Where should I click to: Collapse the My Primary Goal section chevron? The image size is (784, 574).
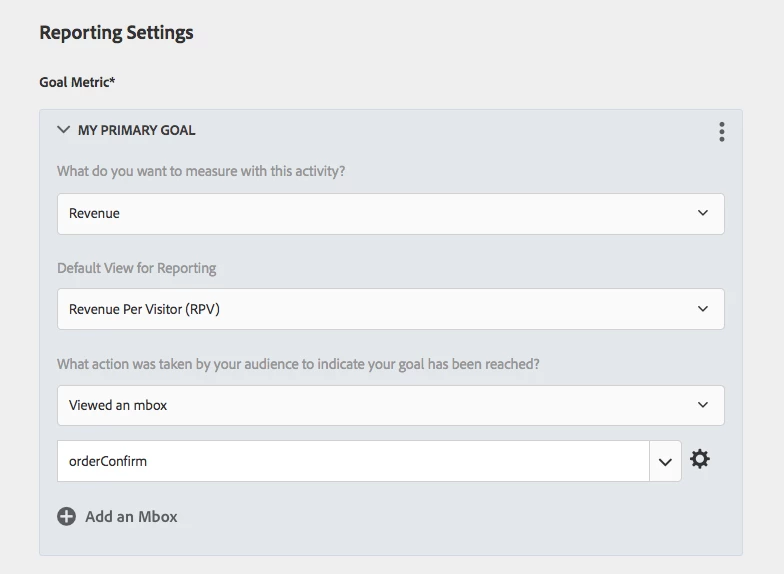pos(64,130)
